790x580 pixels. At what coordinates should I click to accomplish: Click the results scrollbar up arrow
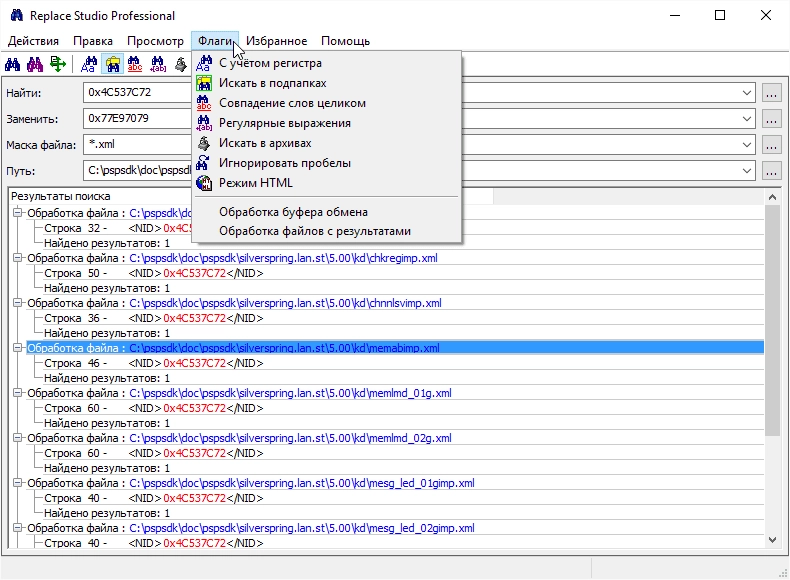tap(772, 198)
